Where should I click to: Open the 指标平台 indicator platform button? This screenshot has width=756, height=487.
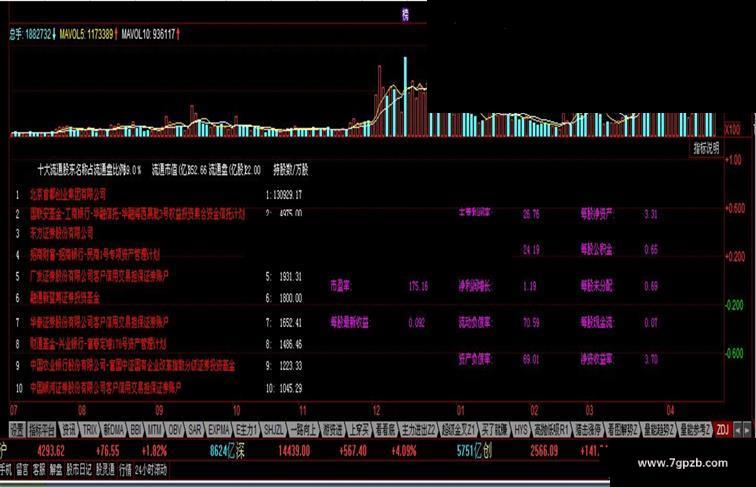click(x=42, y=430)
